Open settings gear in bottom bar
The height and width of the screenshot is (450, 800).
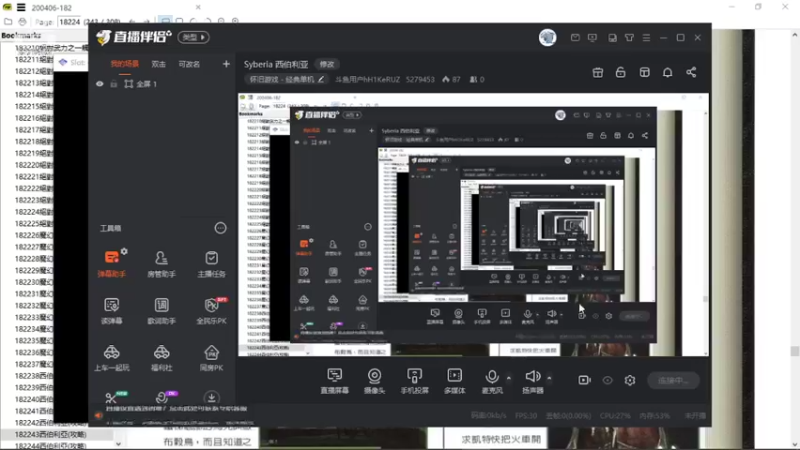coord(630,380)
